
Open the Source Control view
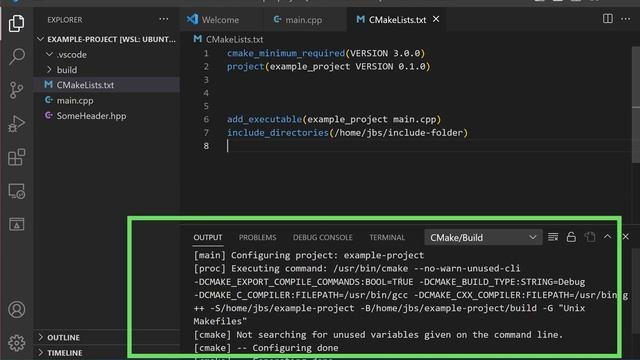pyautogui.click(x=16, y=90)
